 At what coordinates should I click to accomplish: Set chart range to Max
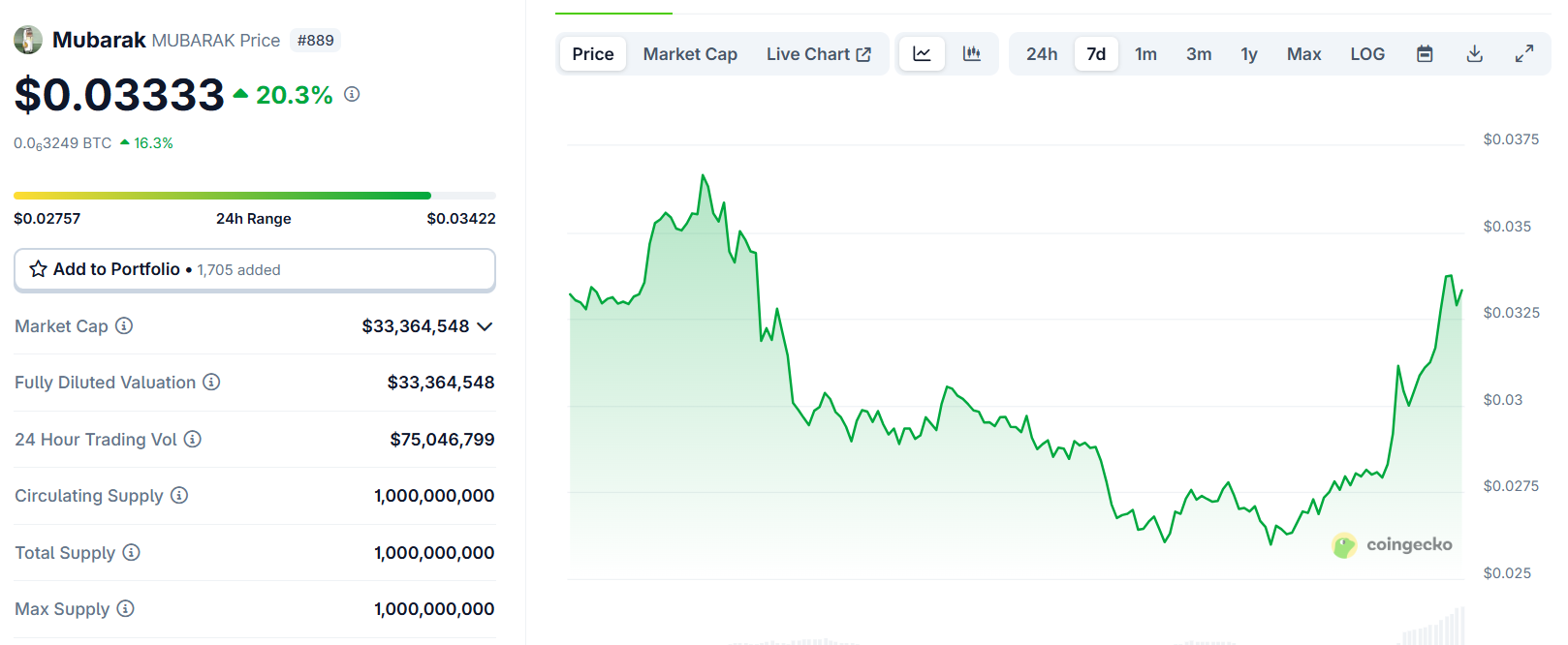pos(1304,54)
